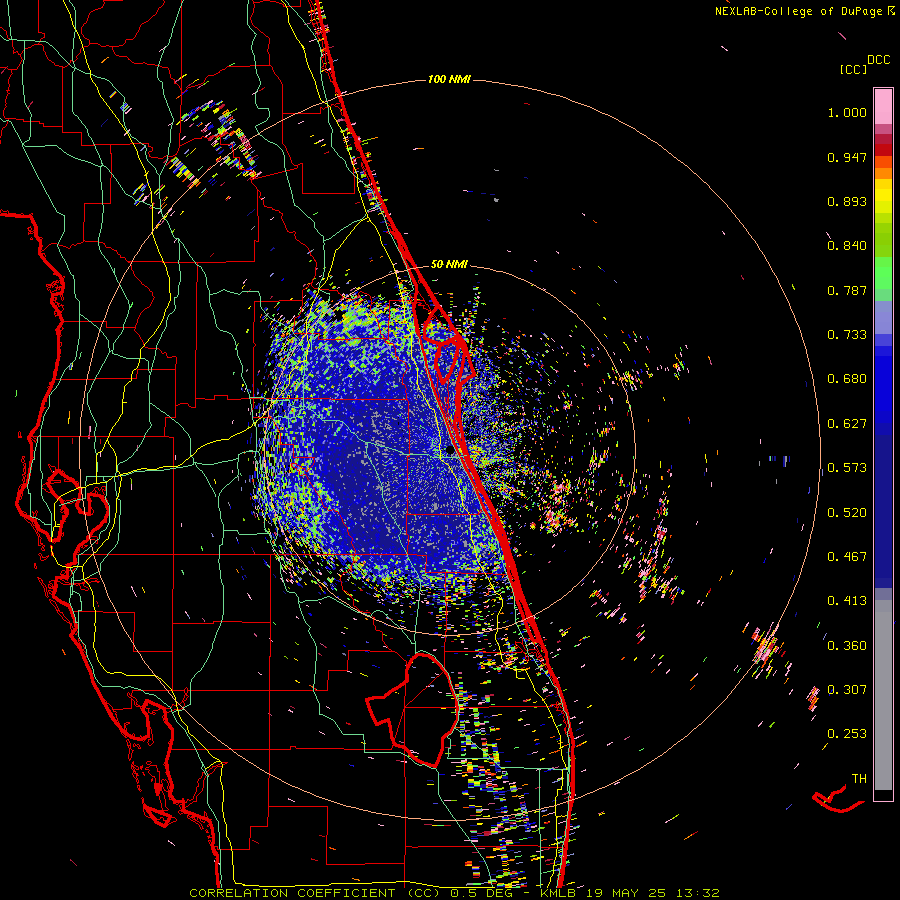Click the DCC label above the color scale
Image resolution: width=900 pixels, height=900 pixels.
[x=878, y=60]
